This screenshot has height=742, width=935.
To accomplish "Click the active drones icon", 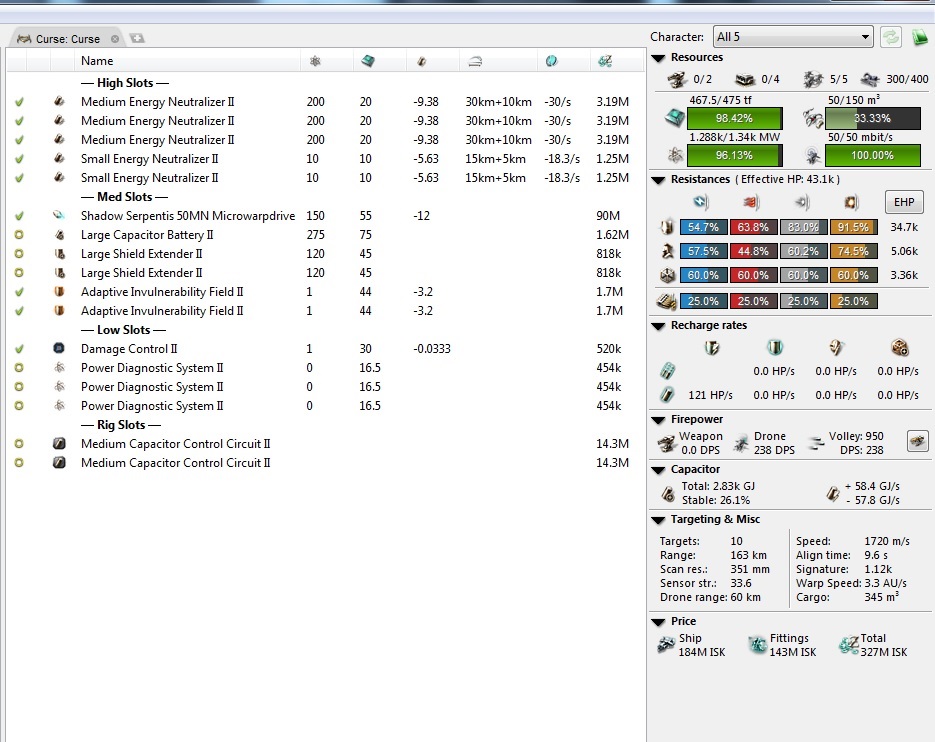I will 813,79.
